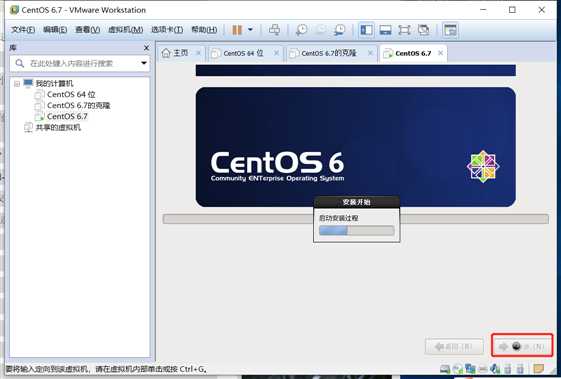Screen dimensions: 561x379
Task: Click the sound card status icon
Action: tap(495, 368)
